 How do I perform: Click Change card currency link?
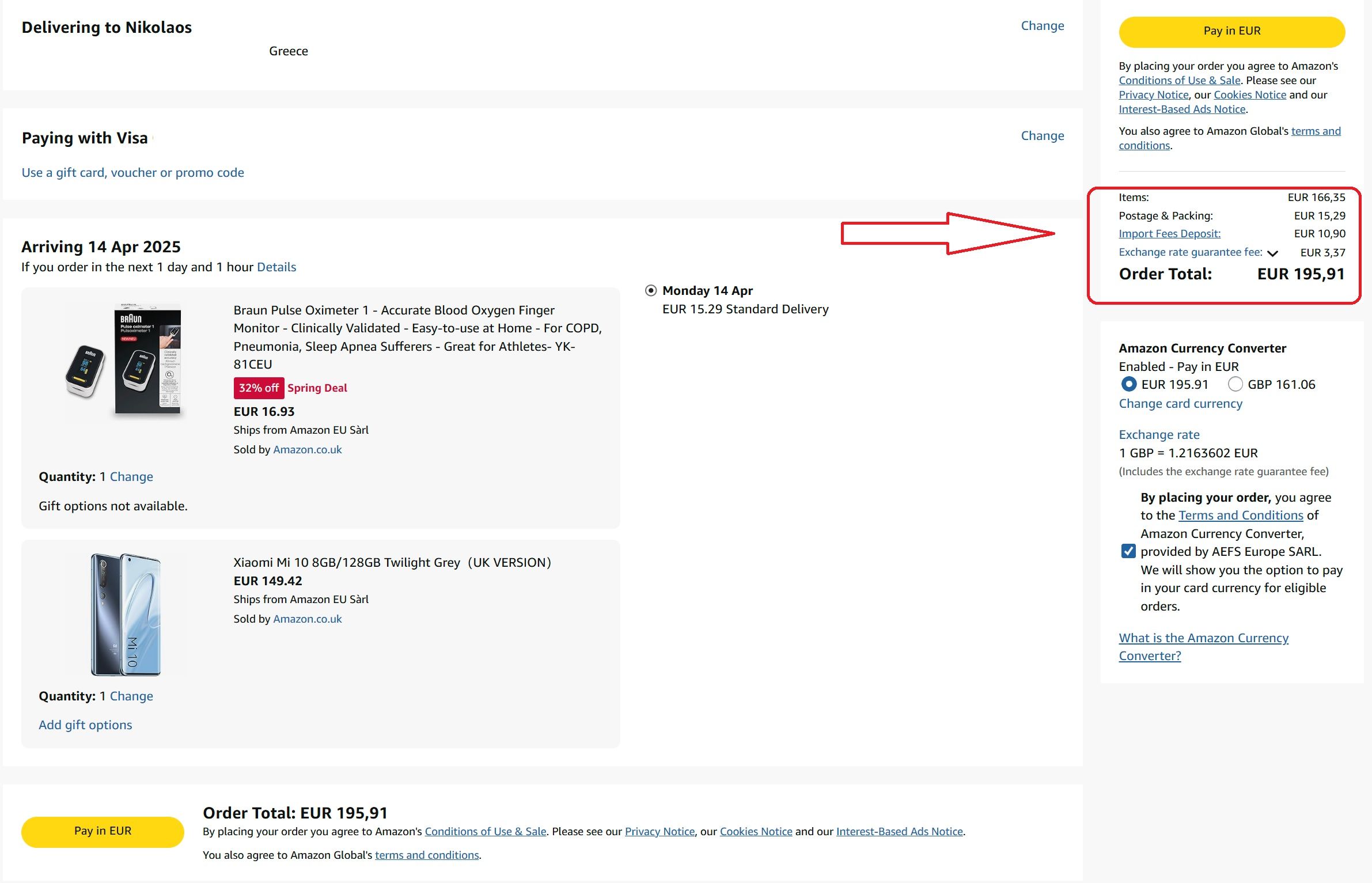1180,404
